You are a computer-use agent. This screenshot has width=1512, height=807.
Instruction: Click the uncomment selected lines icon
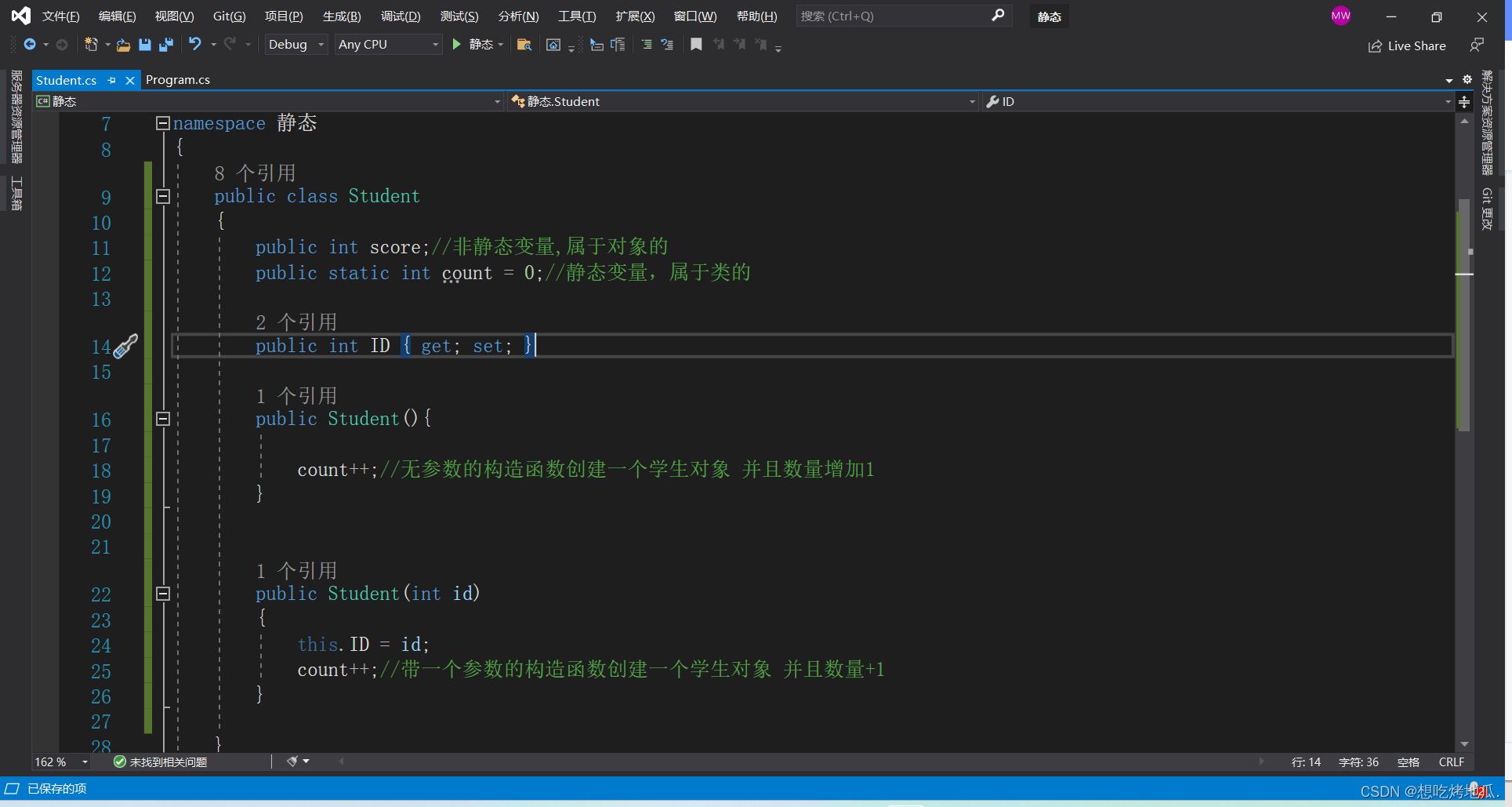pos(667,45)
